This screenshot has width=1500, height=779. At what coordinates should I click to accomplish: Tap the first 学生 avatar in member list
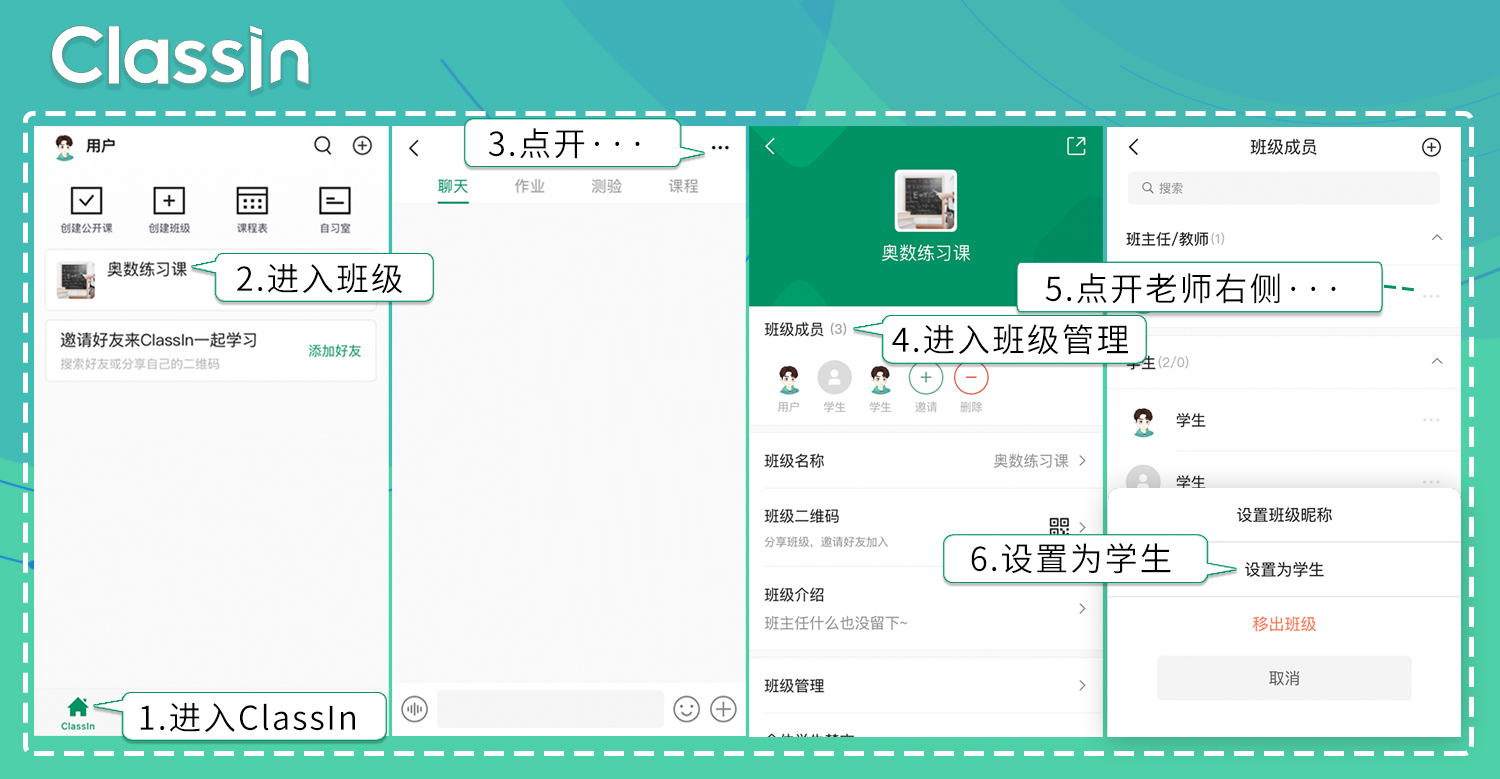1144,421
